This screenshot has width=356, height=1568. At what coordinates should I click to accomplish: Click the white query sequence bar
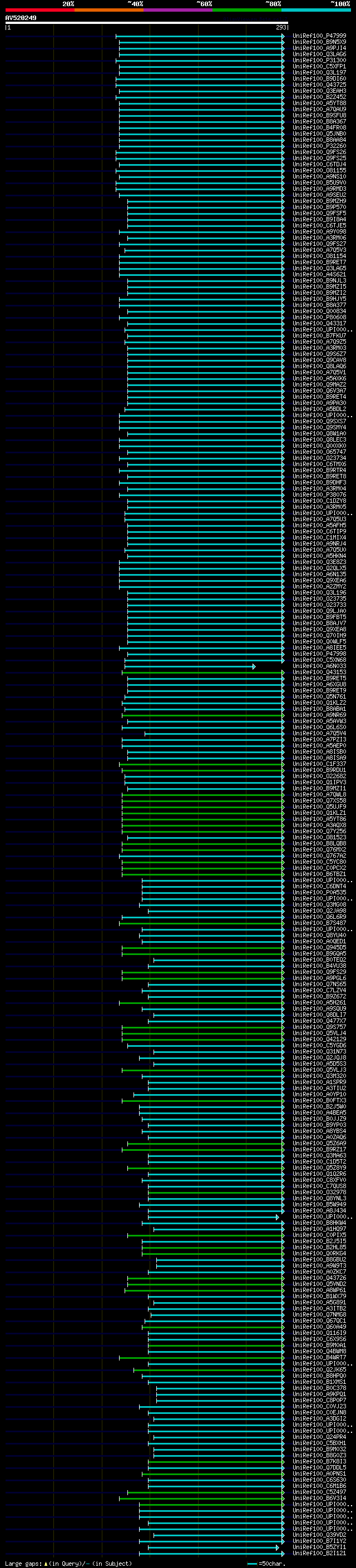point(147,23)
